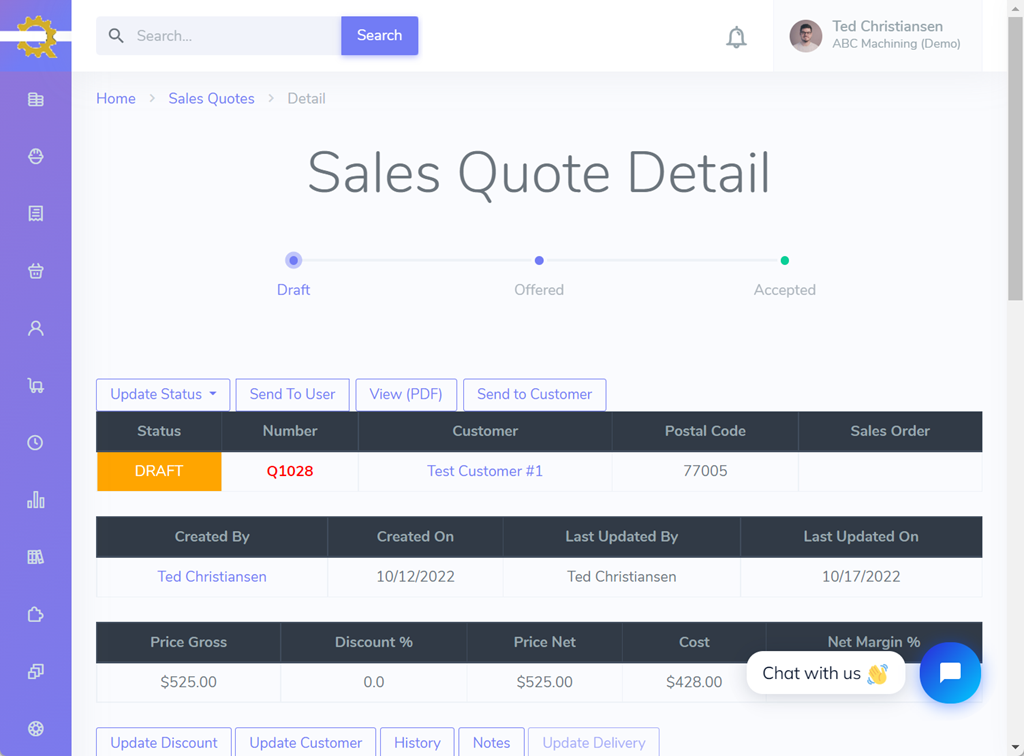Open the Test Customer #1 link
Image resolution: width=1024 pixels, height=756 pixels.
tap(485, 471)
